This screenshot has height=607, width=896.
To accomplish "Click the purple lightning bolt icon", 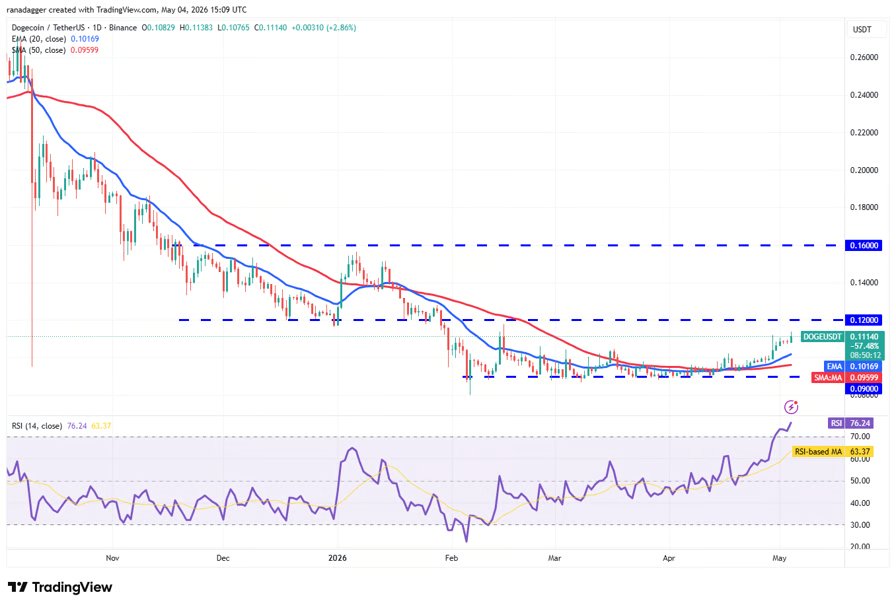I will [x=791, y=407].
